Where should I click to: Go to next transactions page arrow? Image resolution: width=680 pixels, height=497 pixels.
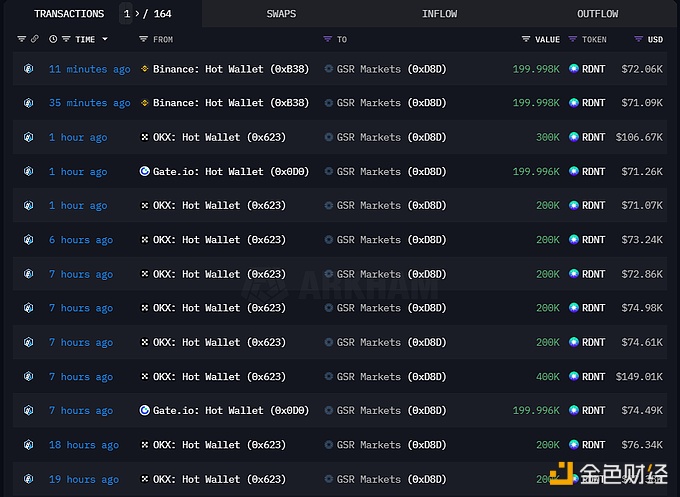[137, 13]
